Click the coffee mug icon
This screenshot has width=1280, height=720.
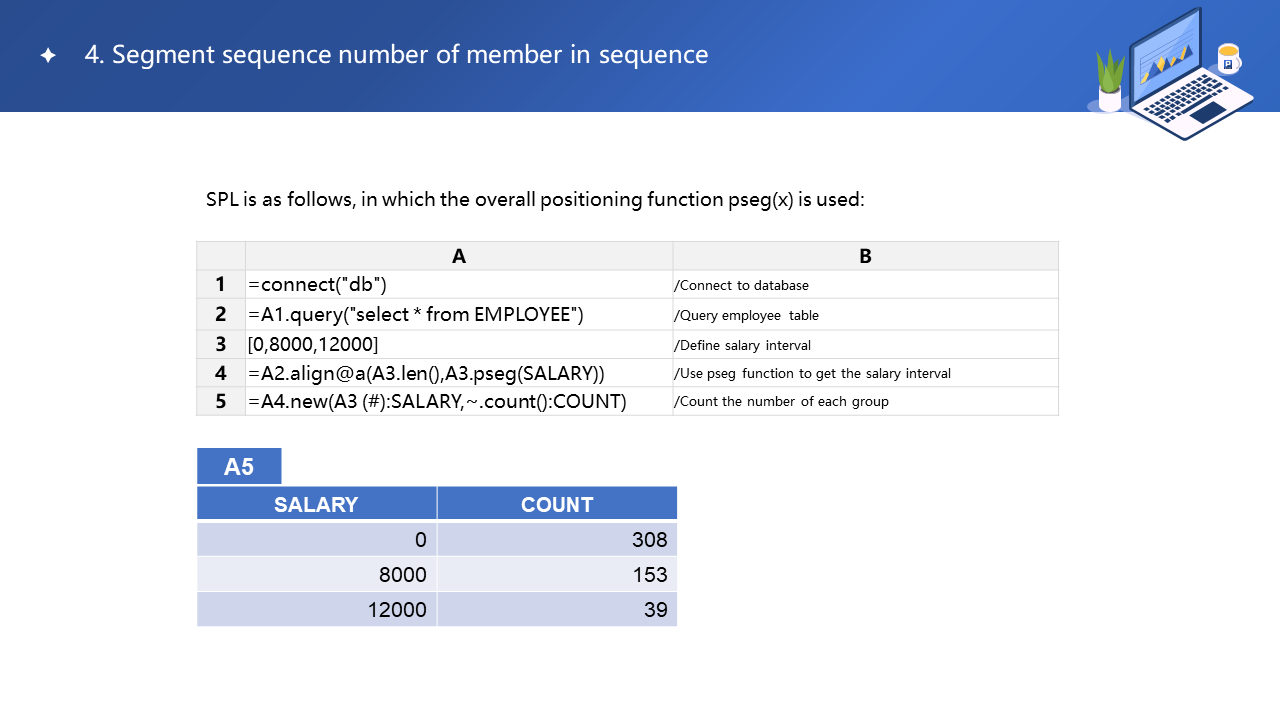(1228, 59)
